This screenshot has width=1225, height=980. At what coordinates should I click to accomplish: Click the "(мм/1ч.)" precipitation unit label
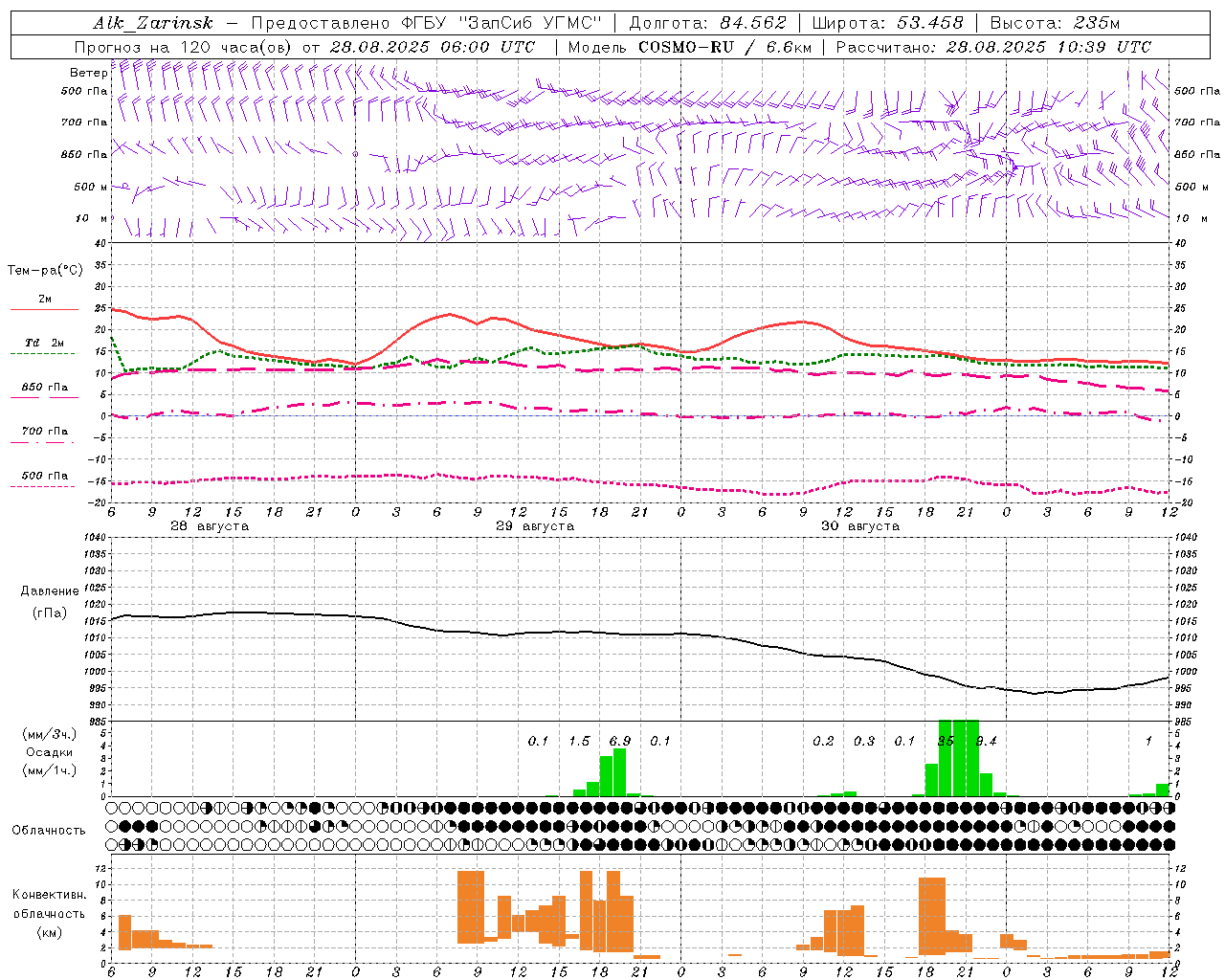coord(50,770)
